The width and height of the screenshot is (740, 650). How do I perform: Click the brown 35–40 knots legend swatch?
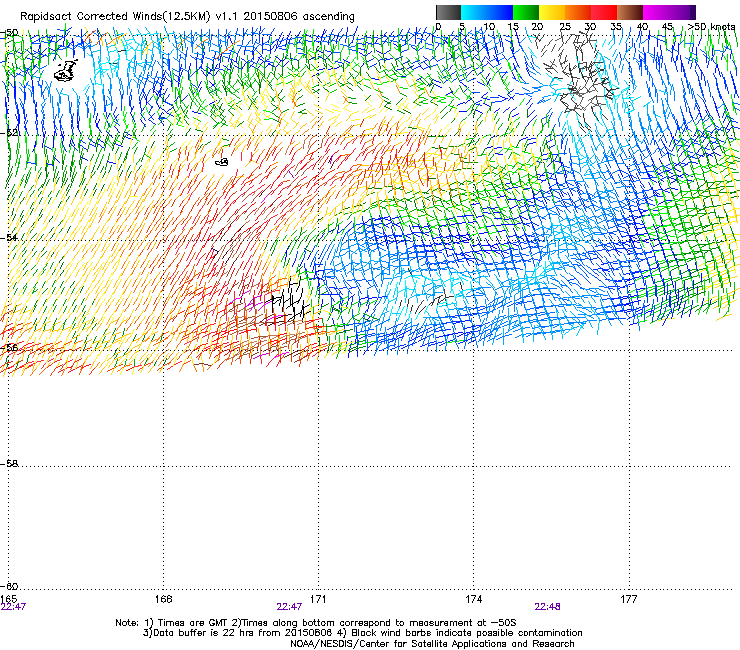(630, 12)
